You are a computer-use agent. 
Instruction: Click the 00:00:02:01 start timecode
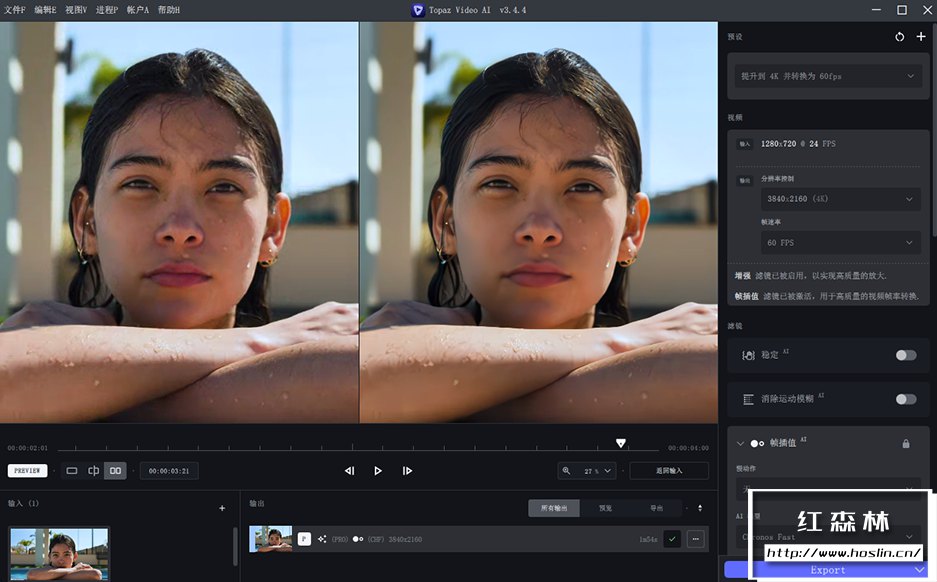click(x=27, y=448)
